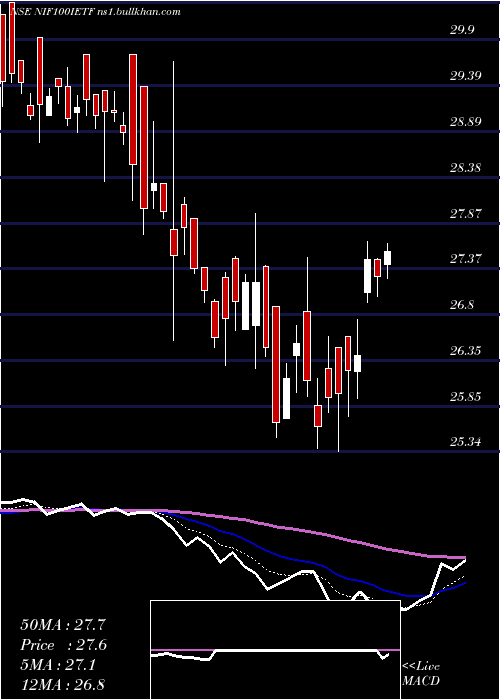Click the last white candlestick on the chart
Viewport: 500px width, 700px height.
[x=387, y=258]
